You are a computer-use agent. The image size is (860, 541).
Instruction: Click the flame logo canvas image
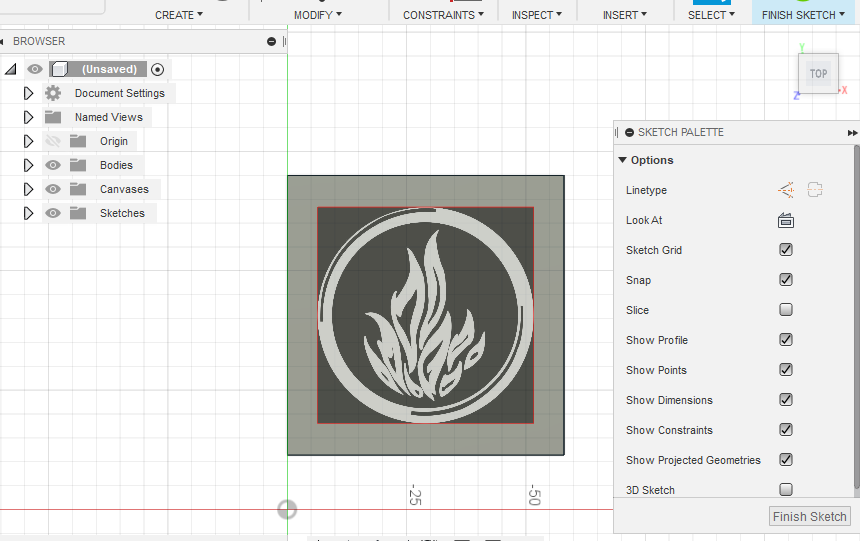(426, 315)
